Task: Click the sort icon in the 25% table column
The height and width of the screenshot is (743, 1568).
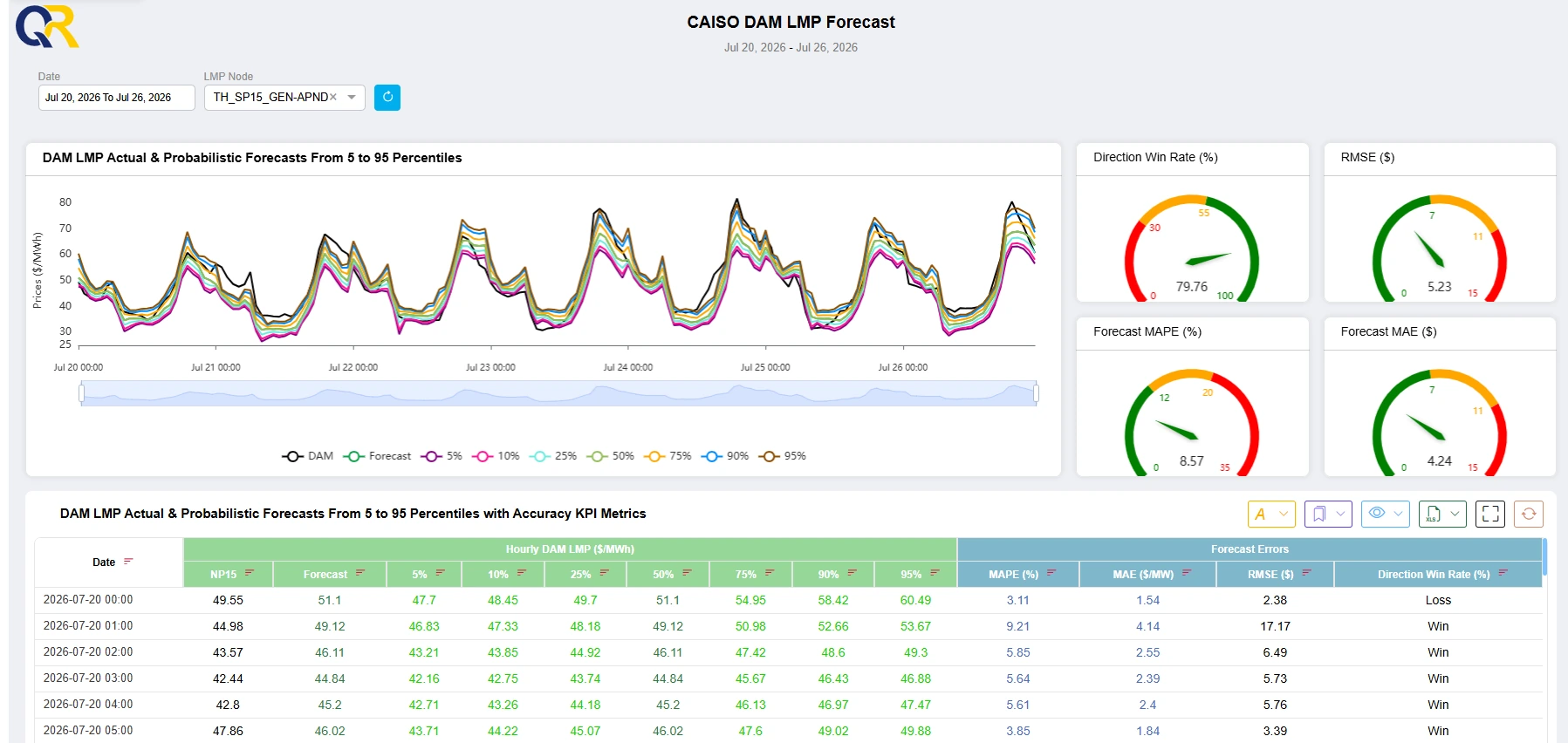Action: coord(605,574)
